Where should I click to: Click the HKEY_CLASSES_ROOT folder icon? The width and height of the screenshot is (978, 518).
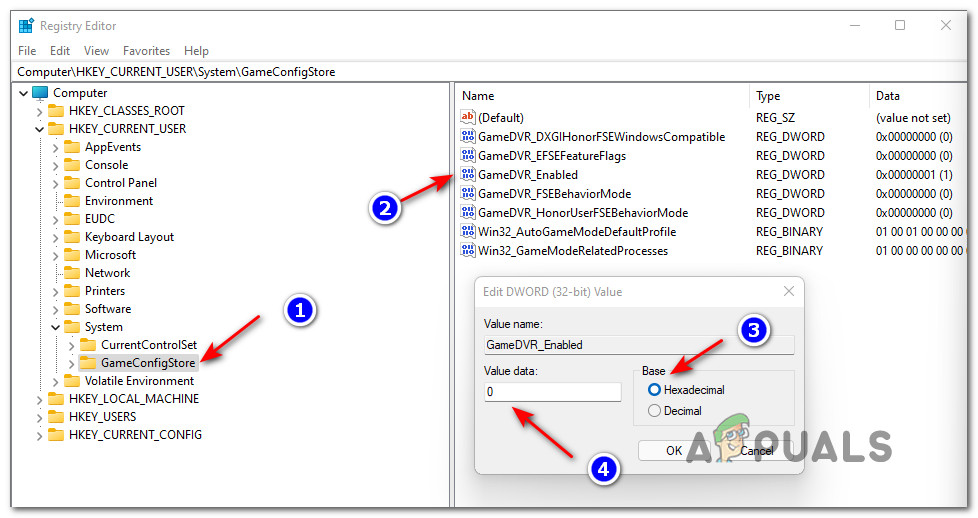coord(56,111)
